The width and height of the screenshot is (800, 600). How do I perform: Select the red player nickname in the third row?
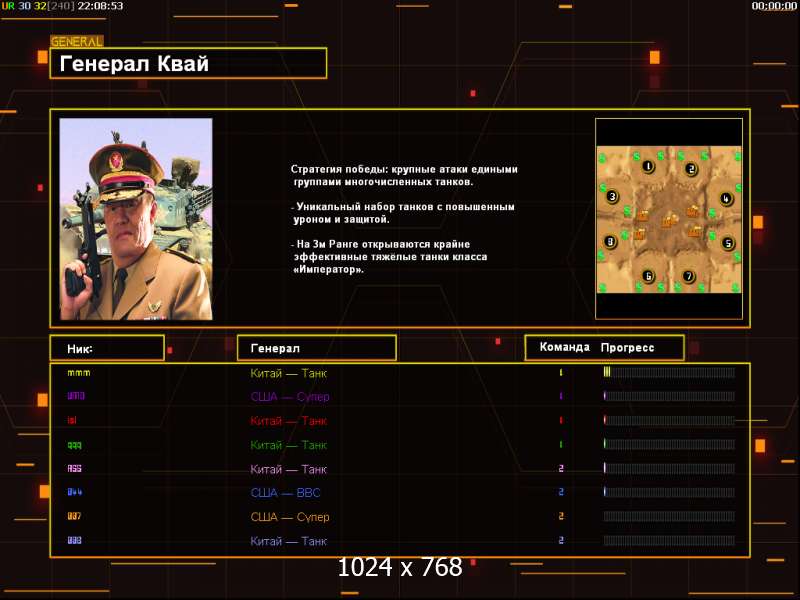(72, 420)
